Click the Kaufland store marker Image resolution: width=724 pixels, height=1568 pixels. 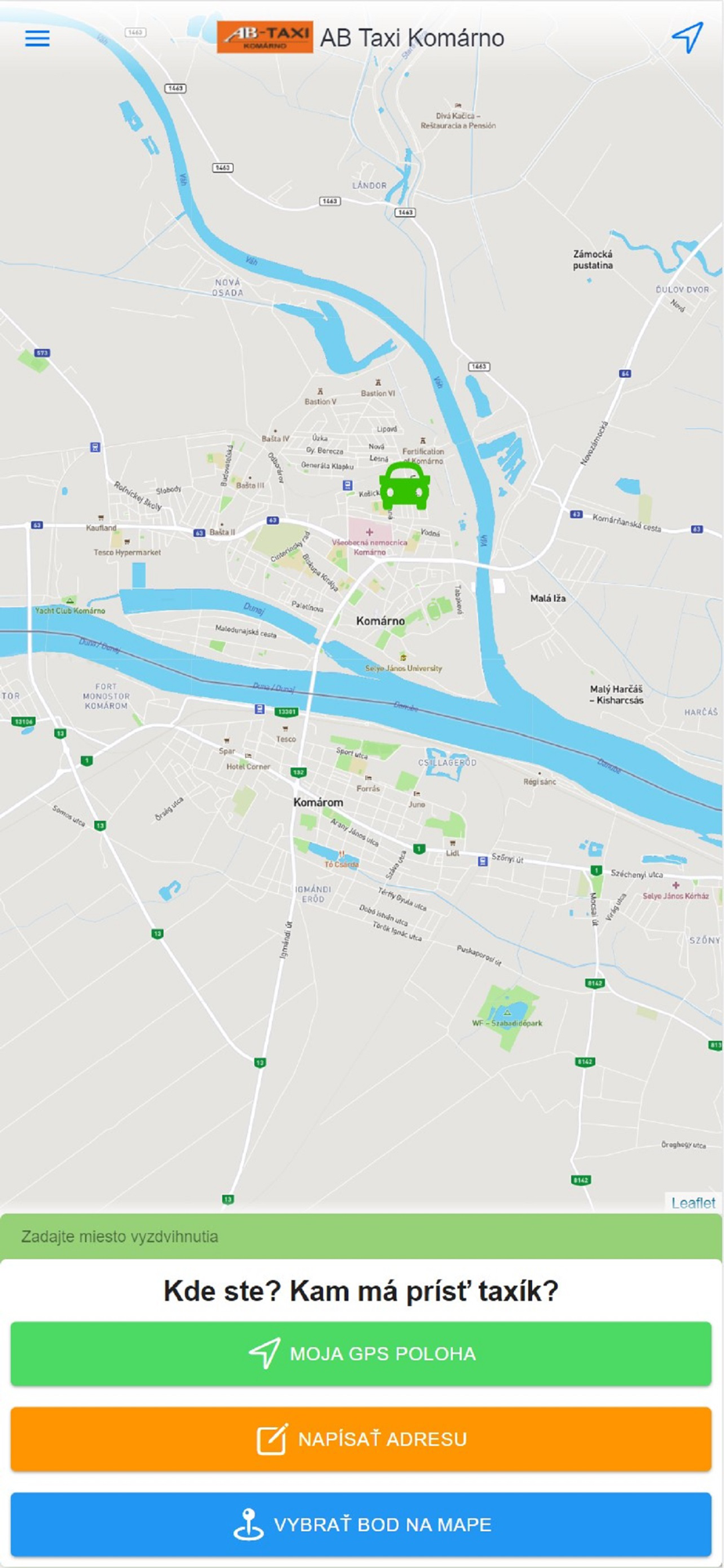pos(100,517)
